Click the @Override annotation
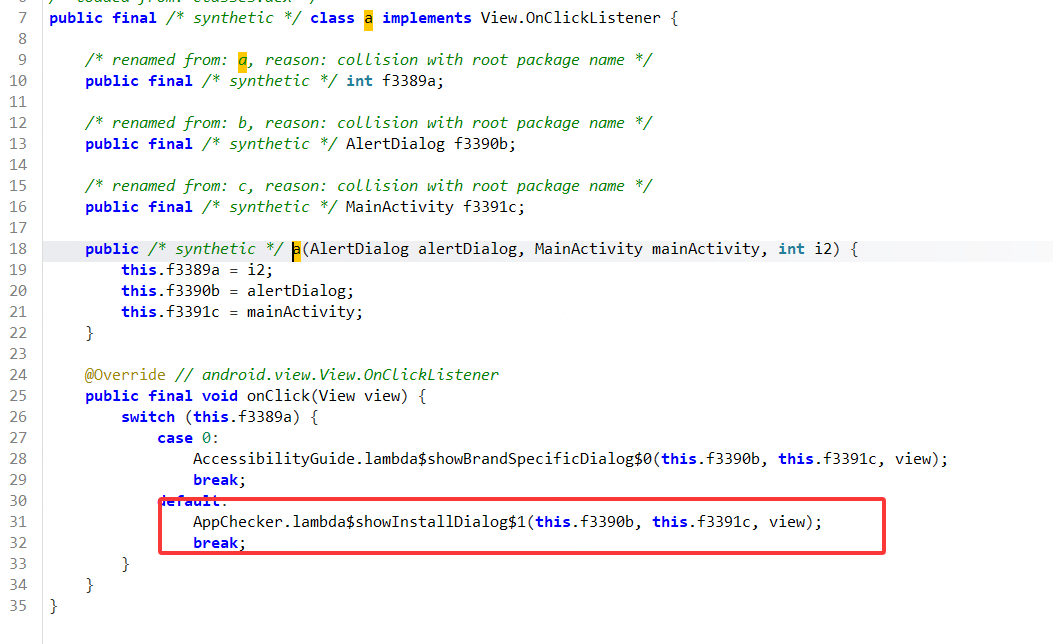Screen dimensions: 1053x644 pos(125,375)
